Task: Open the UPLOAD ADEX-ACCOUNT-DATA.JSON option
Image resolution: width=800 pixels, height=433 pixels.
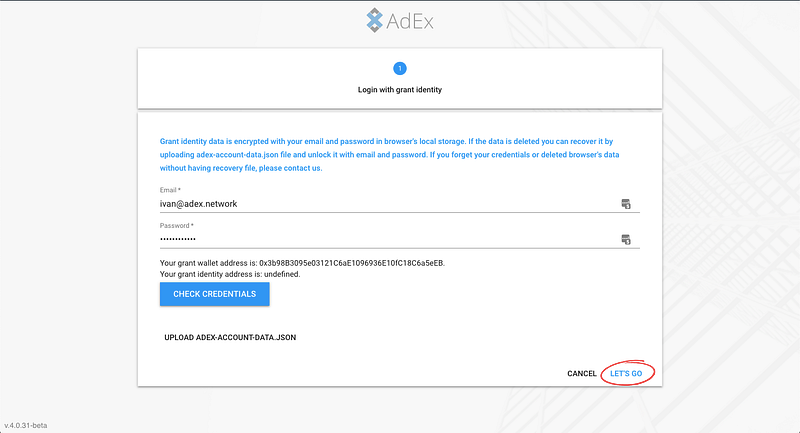Action: pyautogui.click(x=230, y=338)
